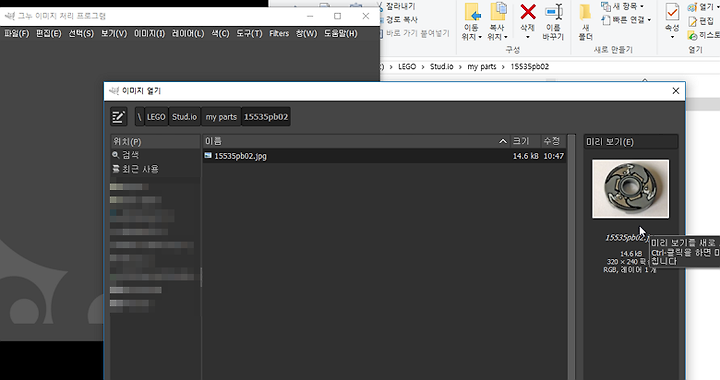
Task: Click 편집 in Explorer ribbon open group
Action: click(701, 21)
